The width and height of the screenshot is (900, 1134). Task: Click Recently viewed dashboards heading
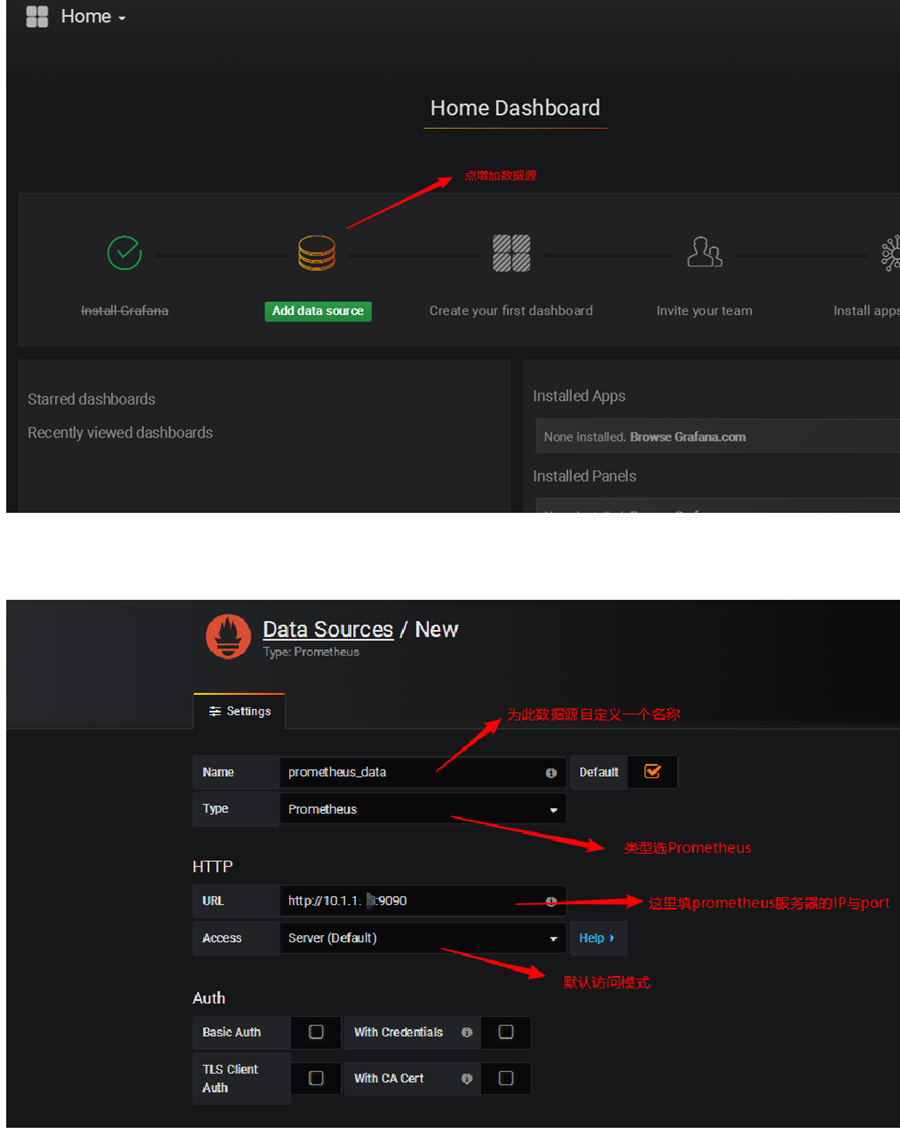(120, 432)
